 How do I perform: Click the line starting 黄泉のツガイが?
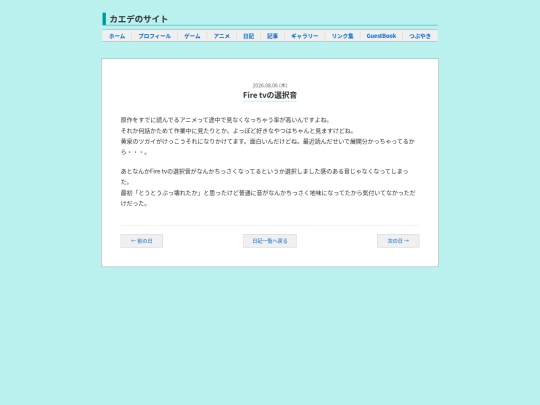tap(268, 146)
